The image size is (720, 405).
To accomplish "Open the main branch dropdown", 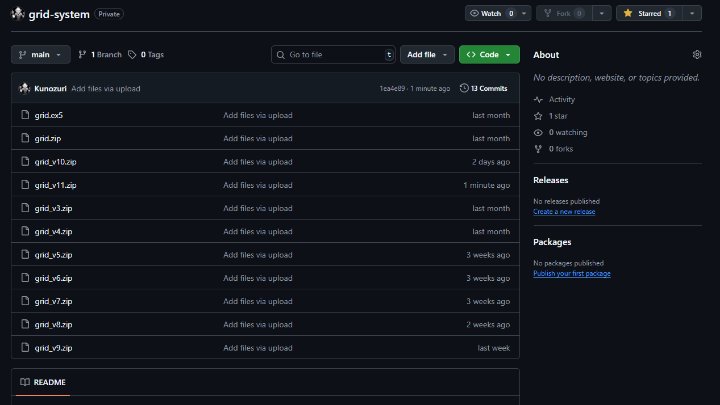I will (x=41, y=55).
